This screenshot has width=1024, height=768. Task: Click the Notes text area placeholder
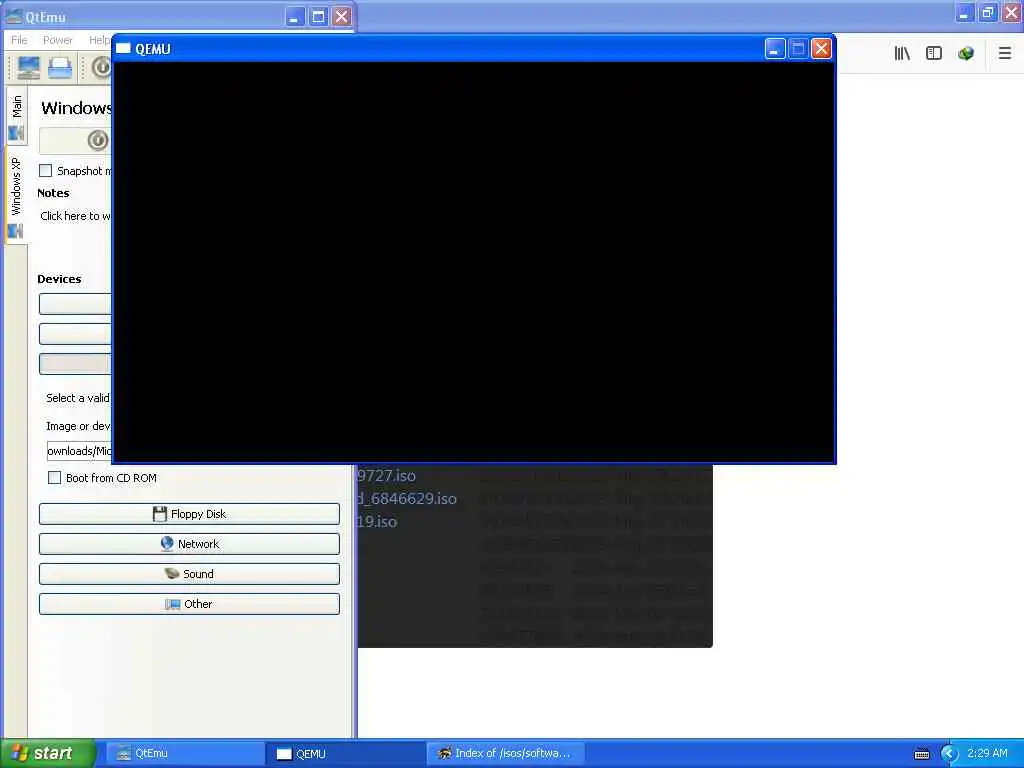point(75,216)
